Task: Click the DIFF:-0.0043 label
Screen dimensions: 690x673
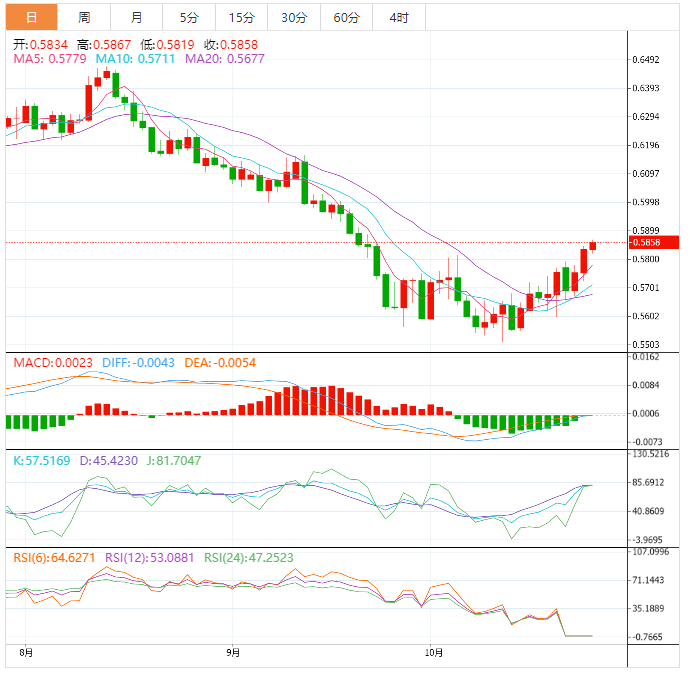Action: pos(138,363)
